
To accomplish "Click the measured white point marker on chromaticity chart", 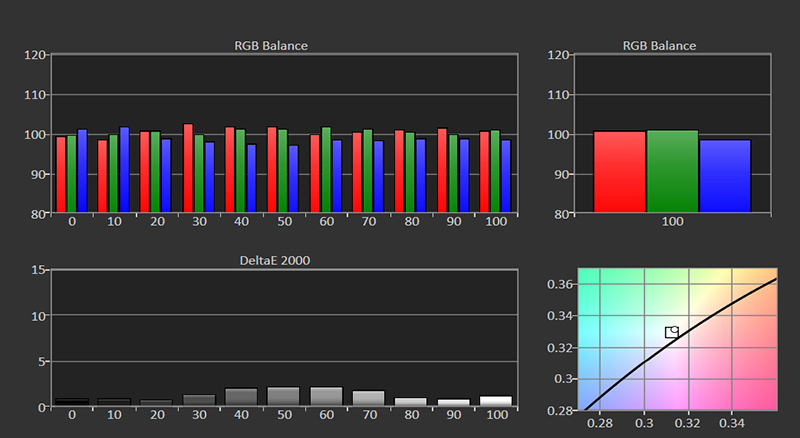I will coord(674,330).
